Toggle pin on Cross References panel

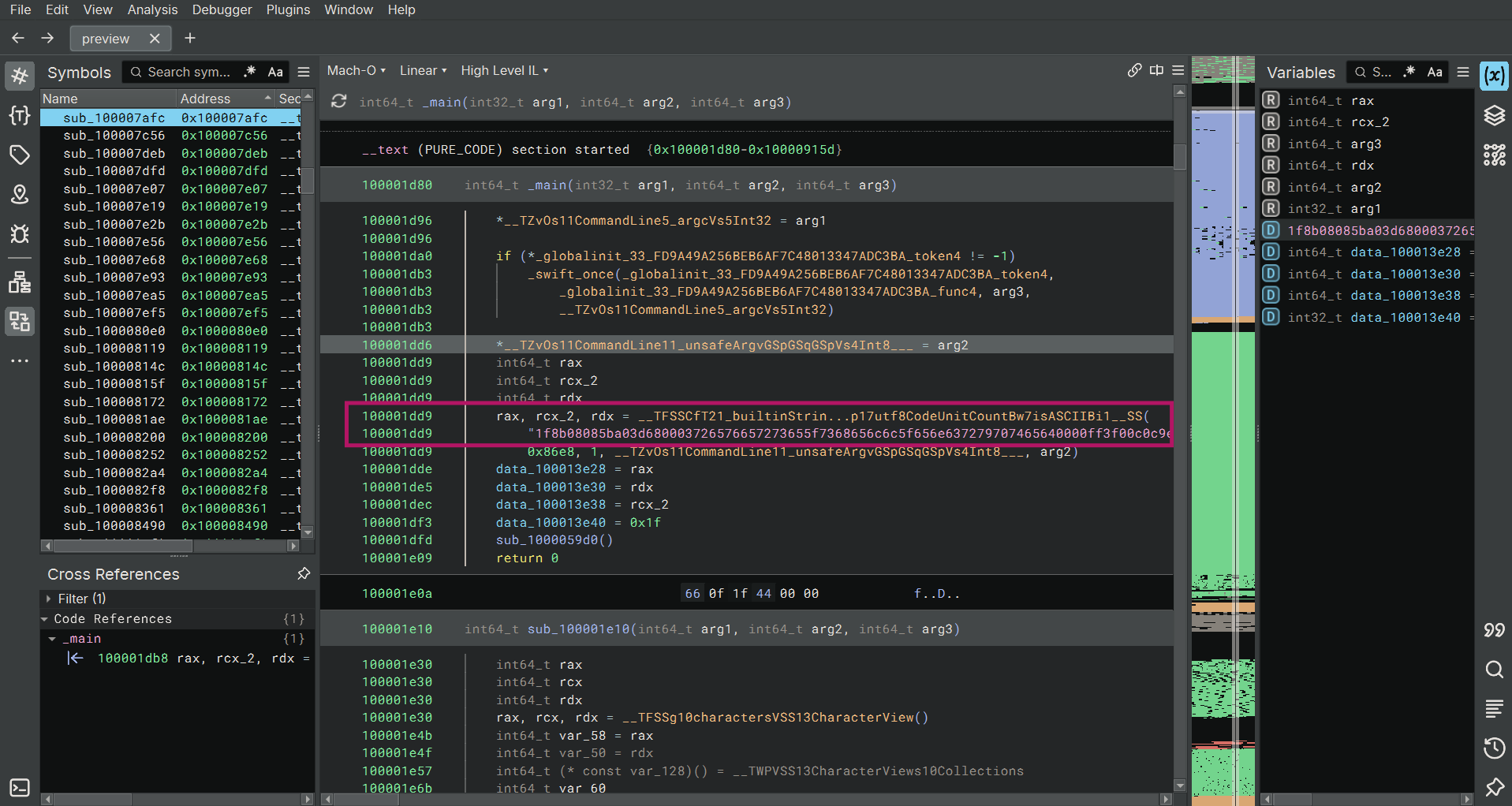[304, 573]
